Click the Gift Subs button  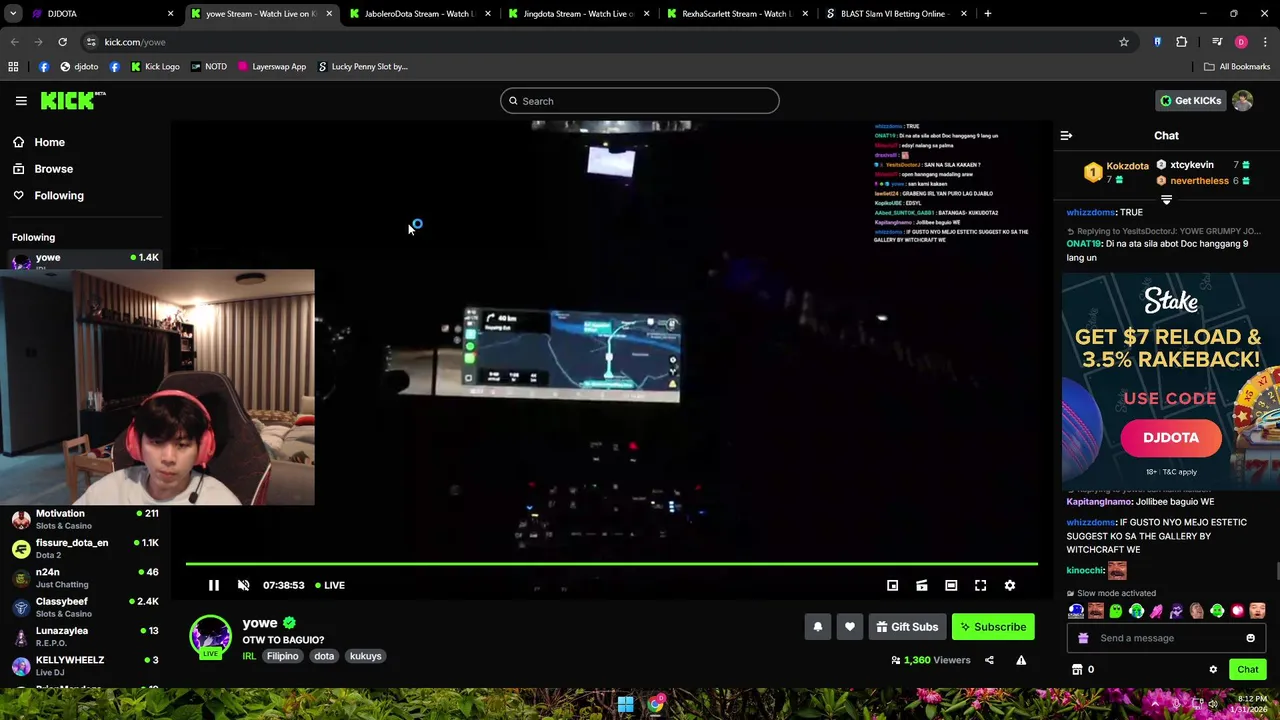tap(907, 627)
